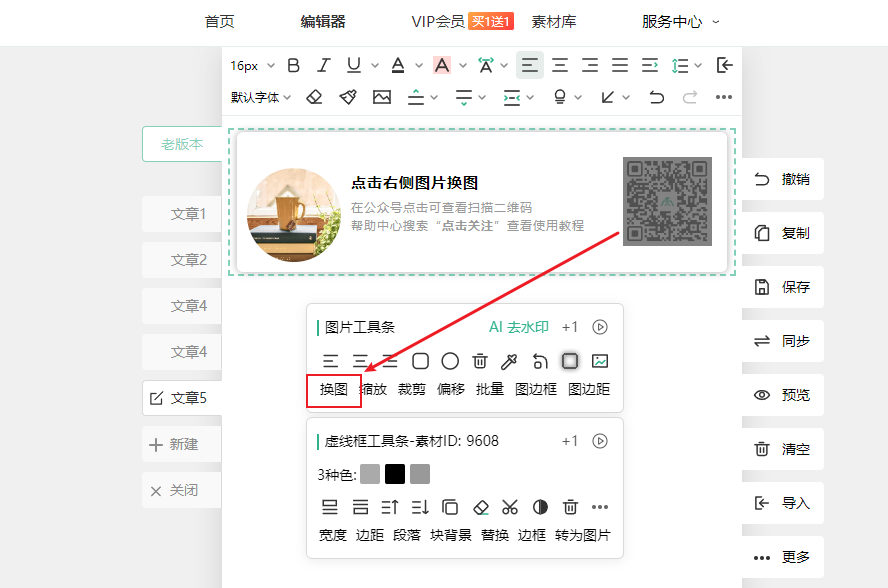Open VIP会员 in top navigation

coord(438,22)
